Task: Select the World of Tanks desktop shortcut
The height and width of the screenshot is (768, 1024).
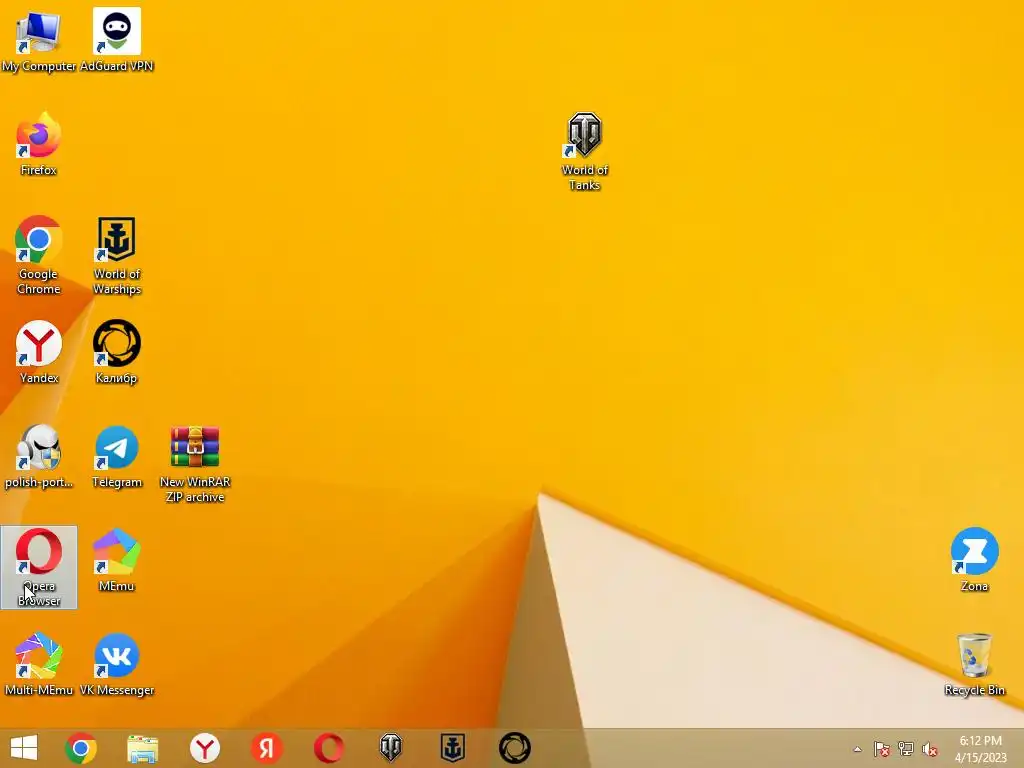Action: point(584,152)
